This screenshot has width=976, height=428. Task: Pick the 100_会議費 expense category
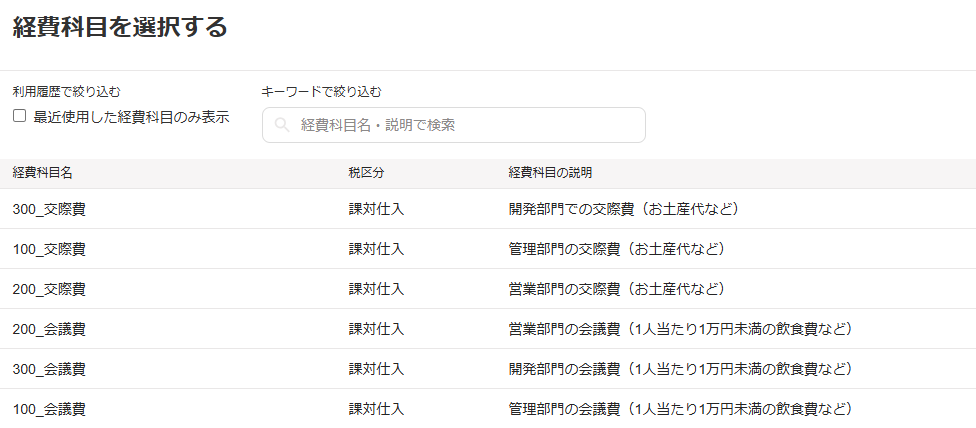coord(49,409)
